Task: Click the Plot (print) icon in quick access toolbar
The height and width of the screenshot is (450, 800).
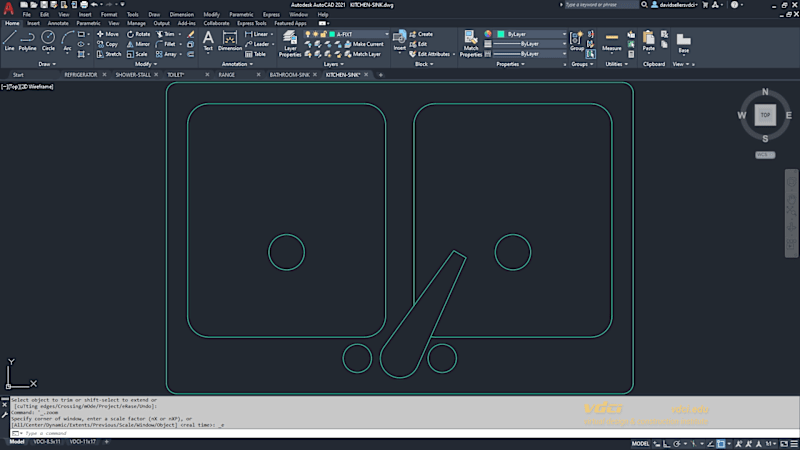Action: click(x=84, y=5)
